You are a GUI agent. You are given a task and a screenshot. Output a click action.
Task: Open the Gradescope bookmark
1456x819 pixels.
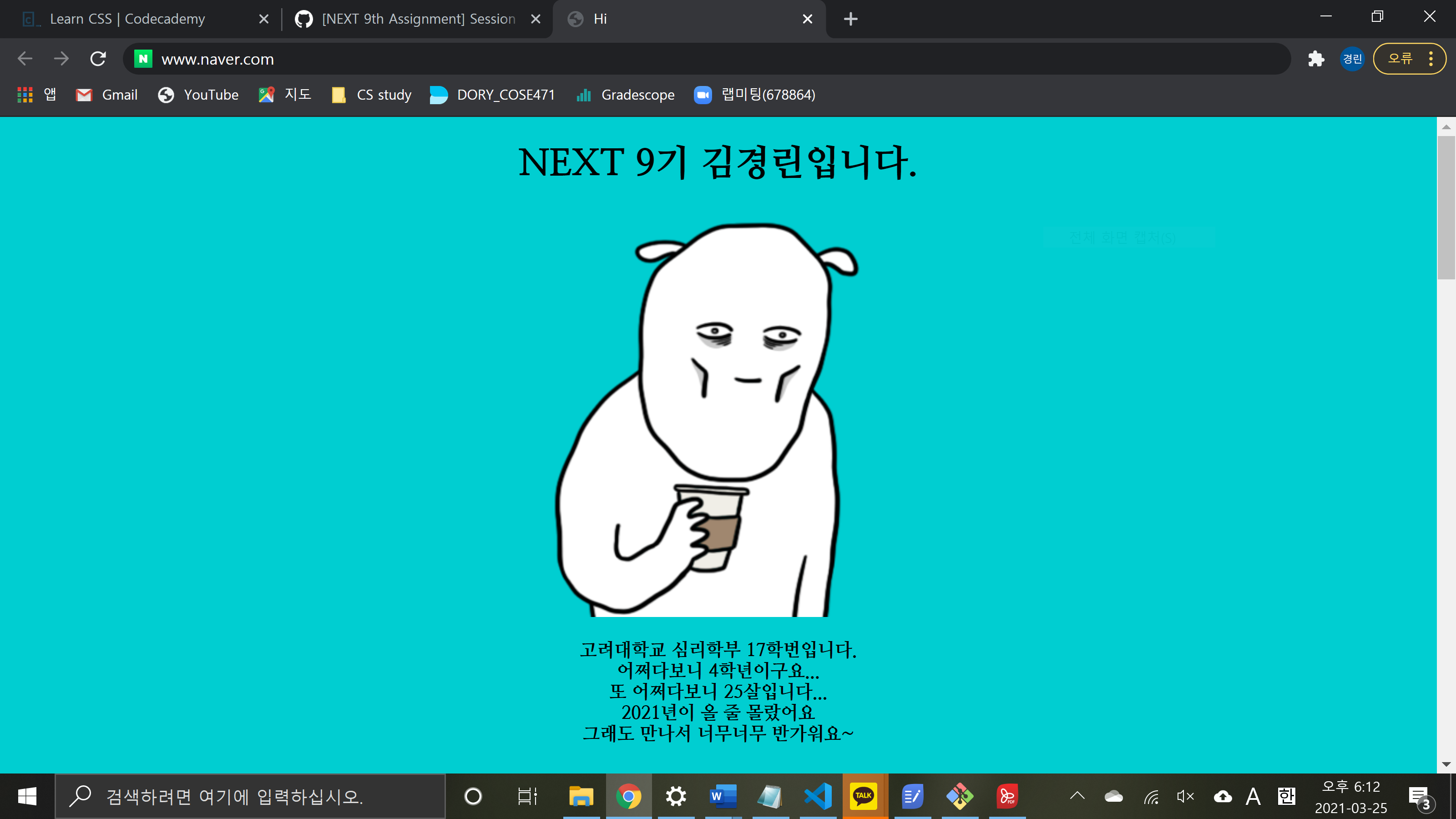625,94
